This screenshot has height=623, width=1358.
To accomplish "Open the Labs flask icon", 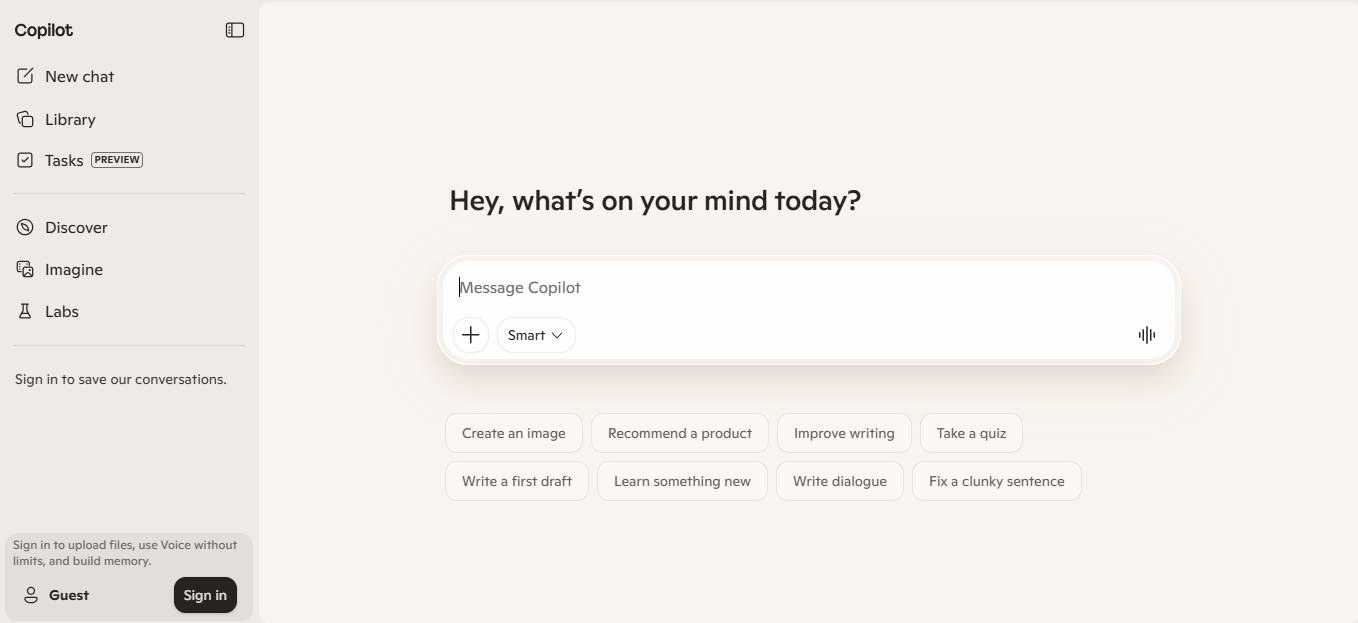I will pos(25,311).
